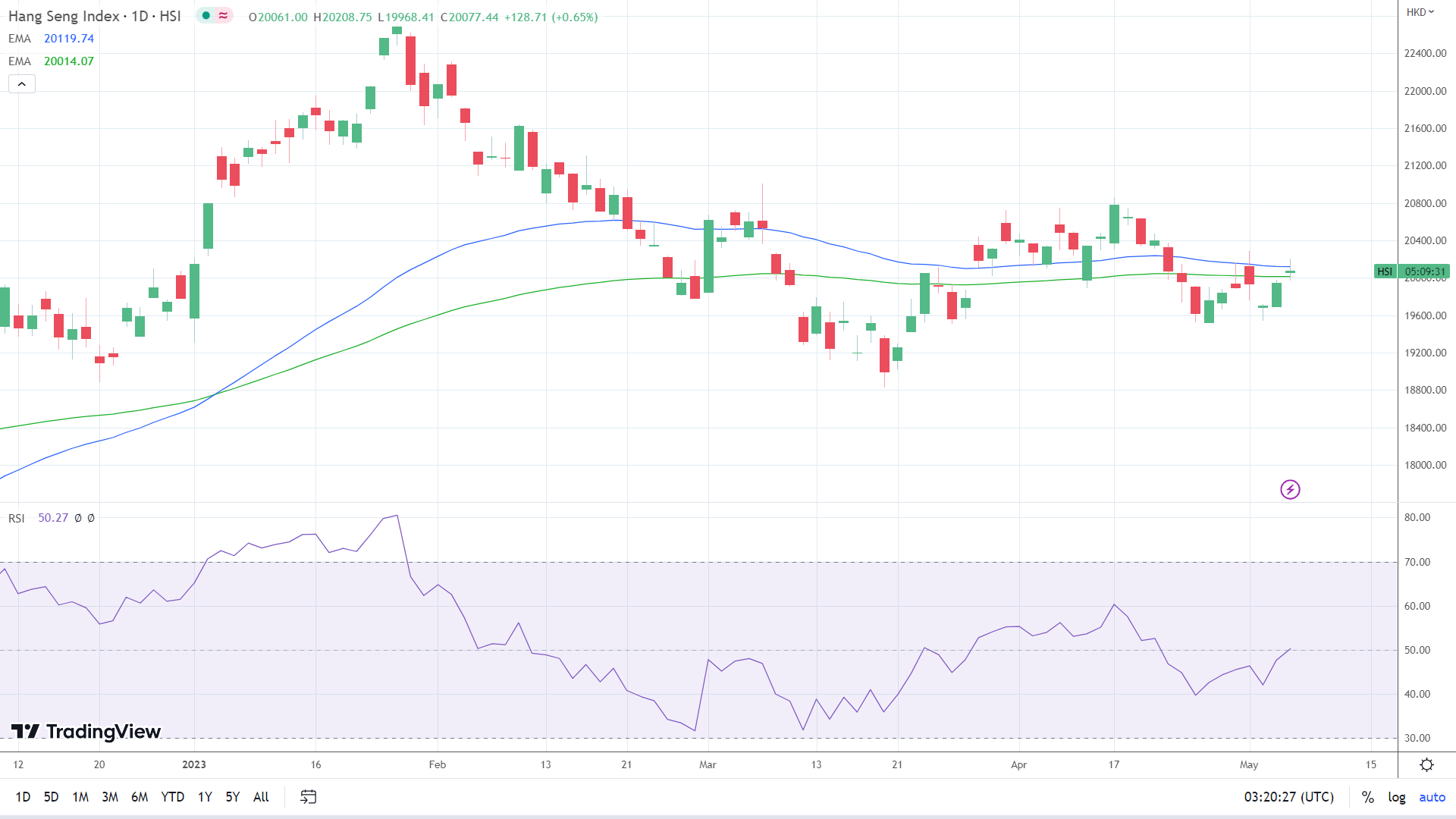Click the TradingView logo
Screen dimensions: 1456x819
point(86,732)
